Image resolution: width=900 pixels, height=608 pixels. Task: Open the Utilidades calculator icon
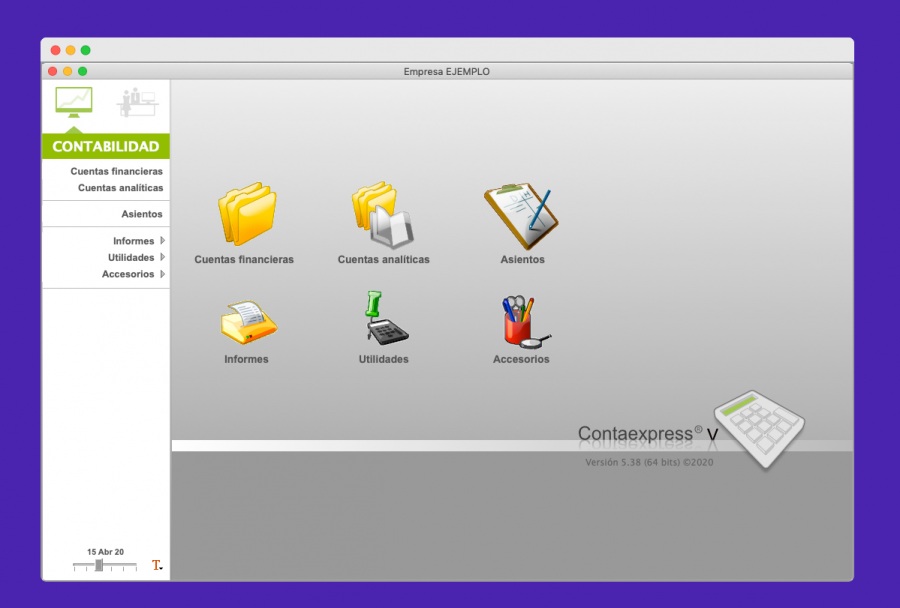point(386,318)
